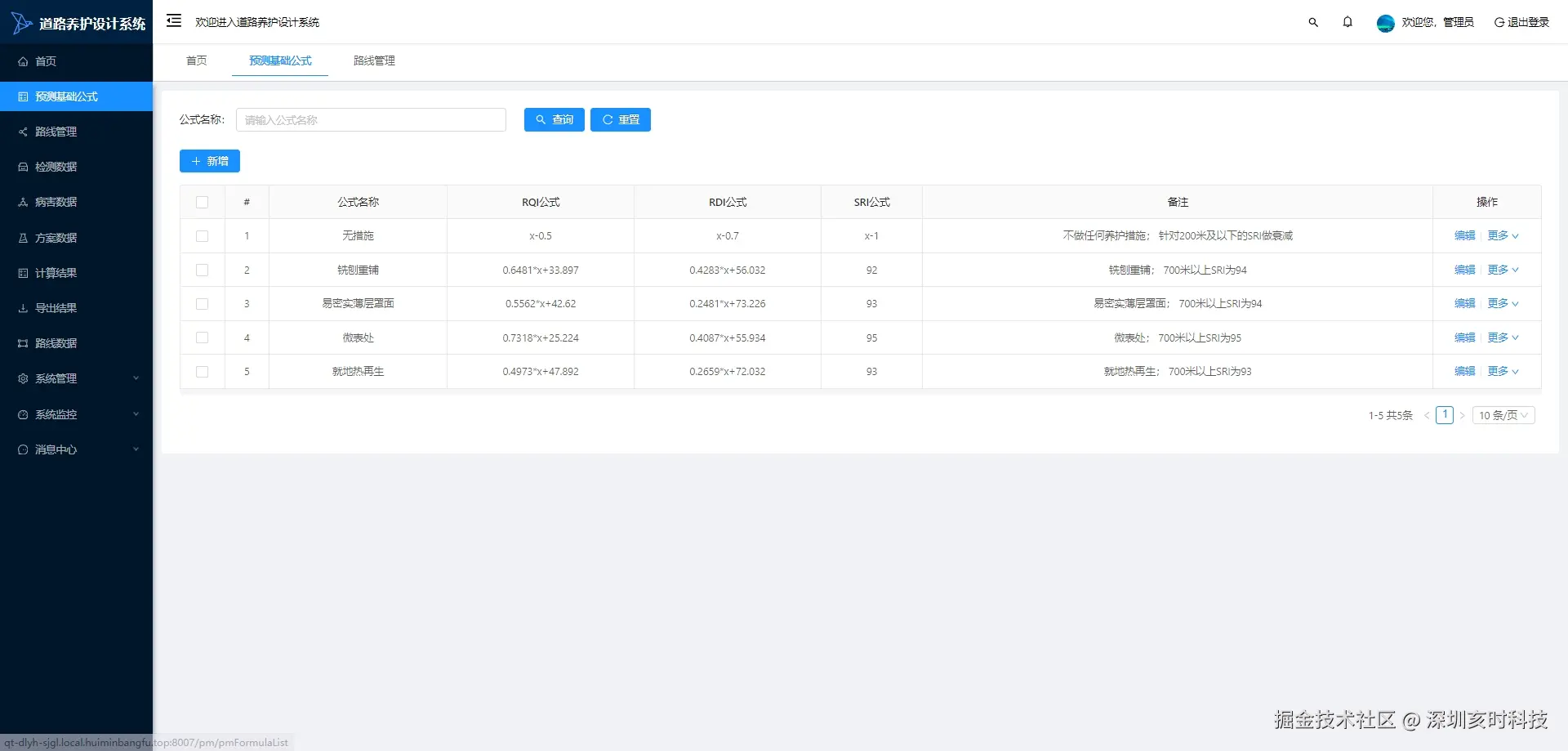1568x751 pixels.
Task: Check the box for row 铣刨重铺
Action: tap(203, 270)
